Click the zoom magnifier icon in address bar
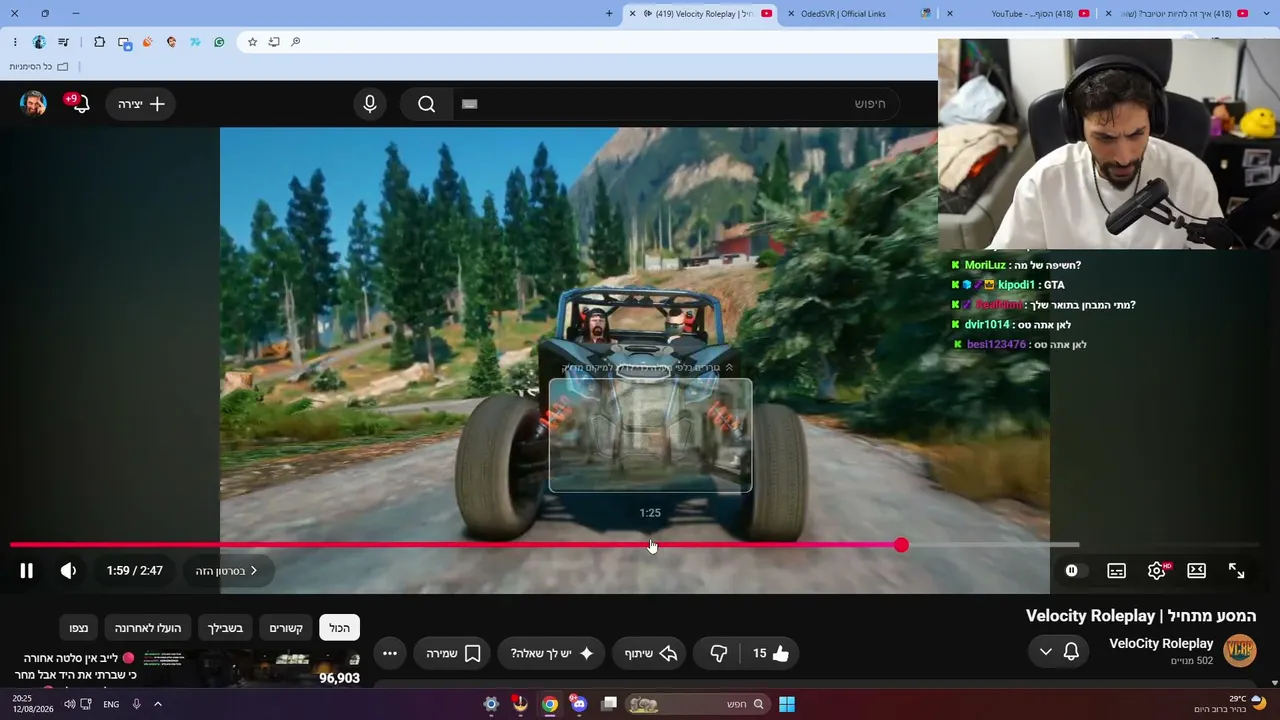Viewport: 1280px width, 720px height. click(x=296, y=42)
